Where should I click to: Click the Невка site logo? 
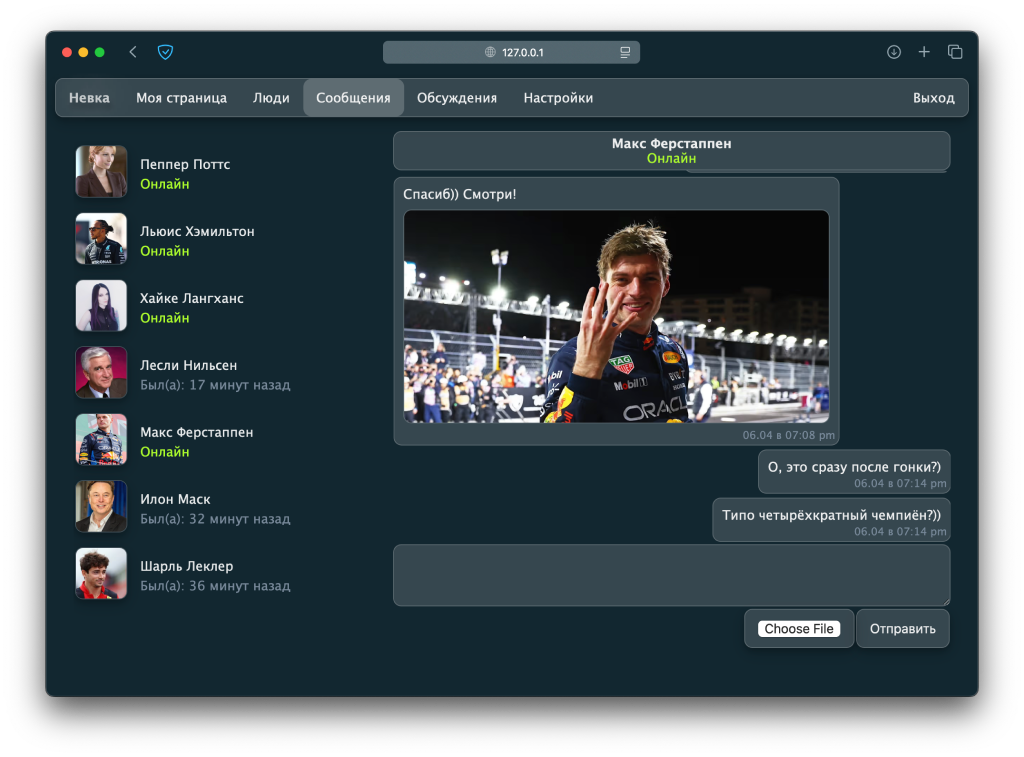click(x=89, y=98)
